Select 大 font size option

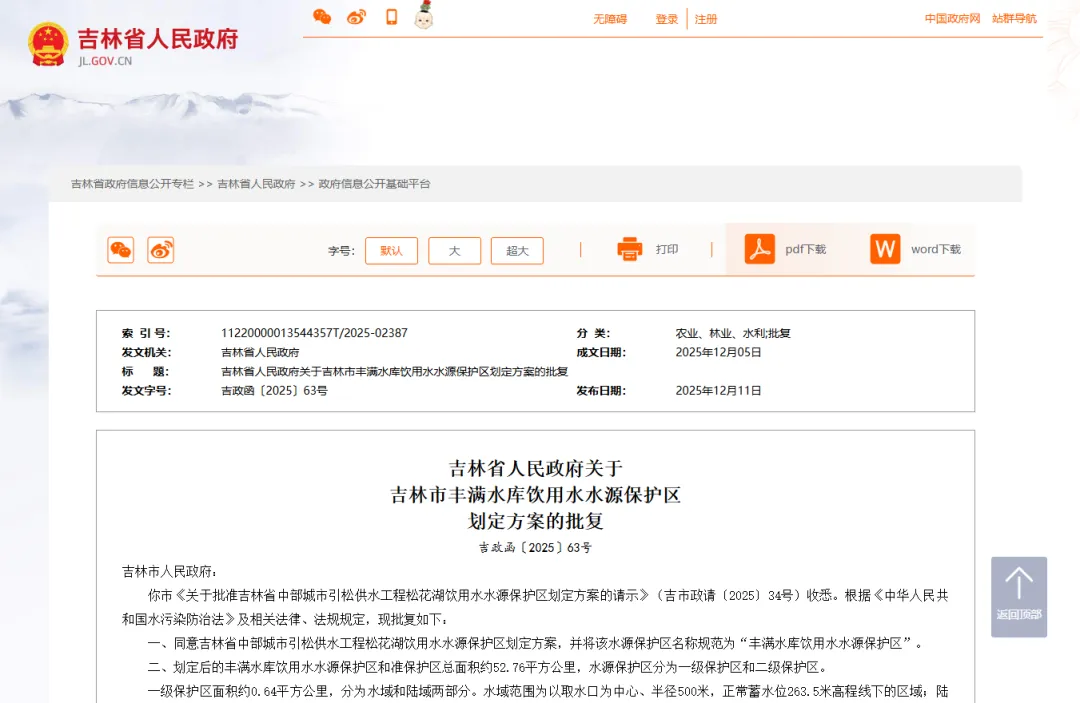pyautogui.click(x=454, y=251)
